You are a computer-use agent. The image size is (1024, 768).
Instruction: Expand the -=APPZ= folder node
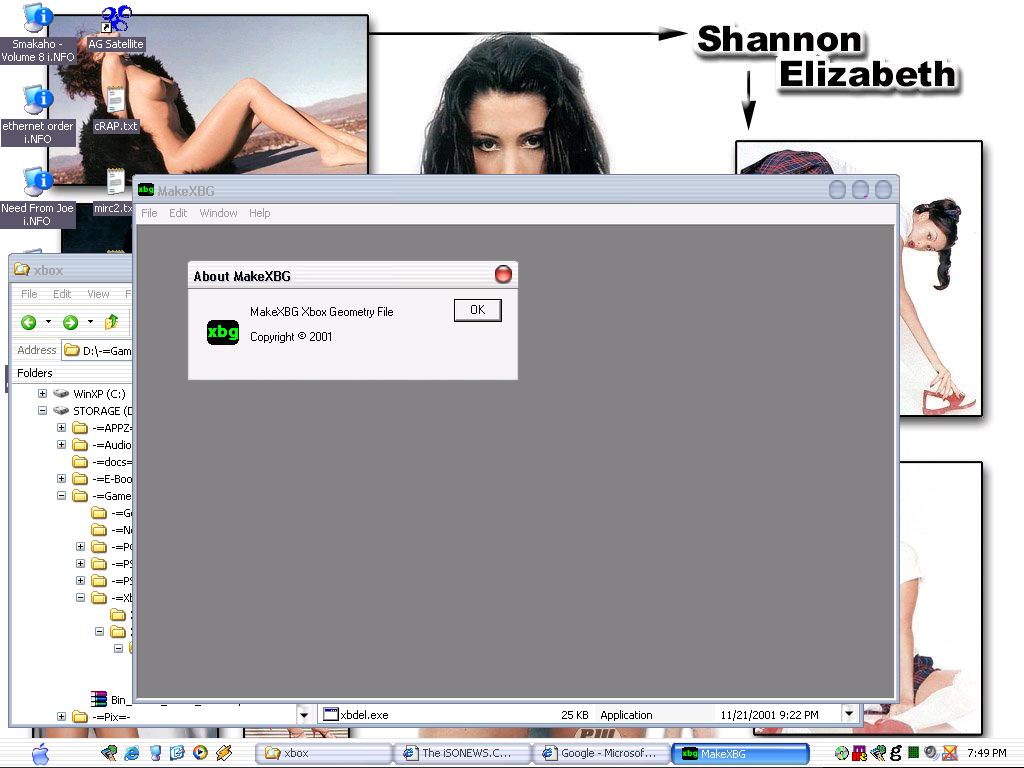coord(61,428)
